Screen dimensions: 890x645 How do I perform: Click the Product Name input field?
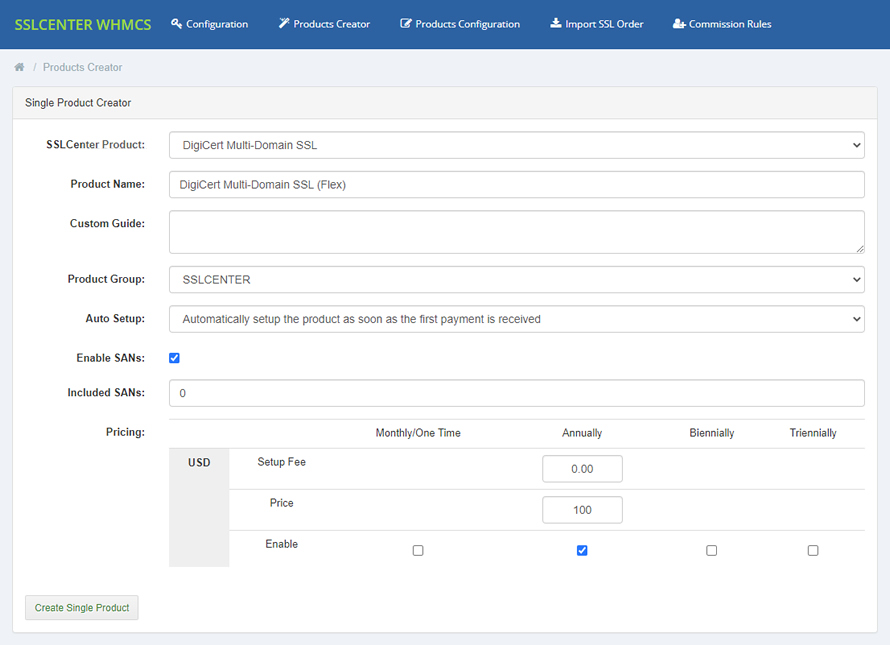[517, 185]
